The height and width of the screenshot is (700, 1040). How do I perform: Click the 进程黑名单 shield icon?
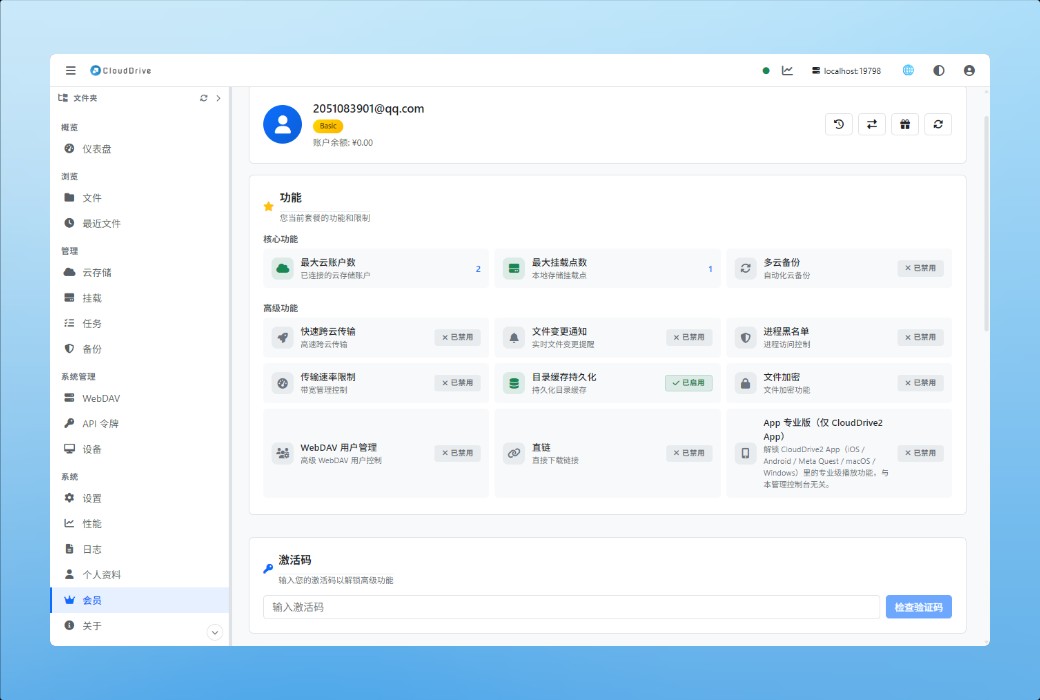pos(746,337)
